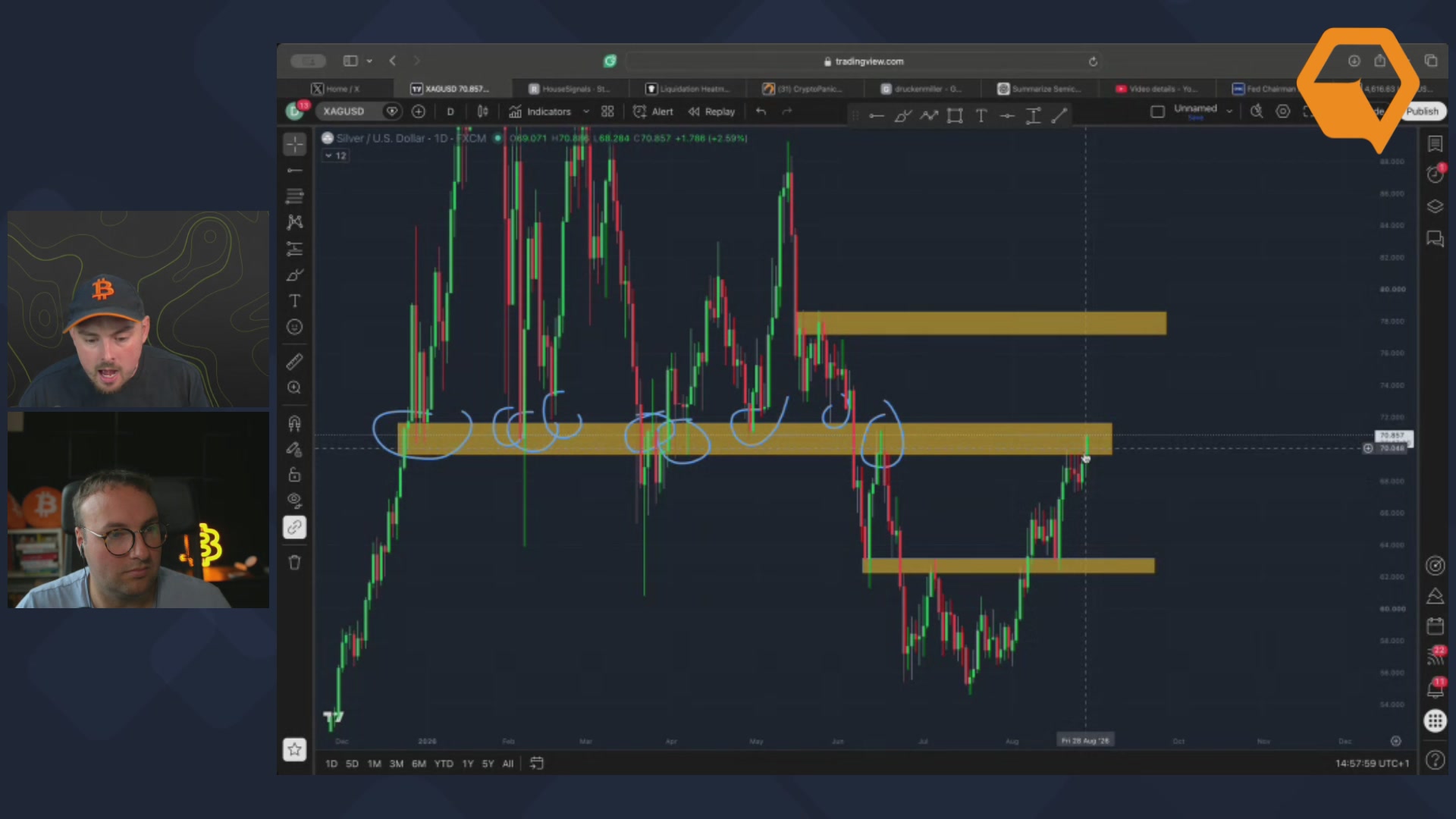Collapse the 12 indicators legend expander
Screen dimensions: 1456x819
(x=335, y=155)
